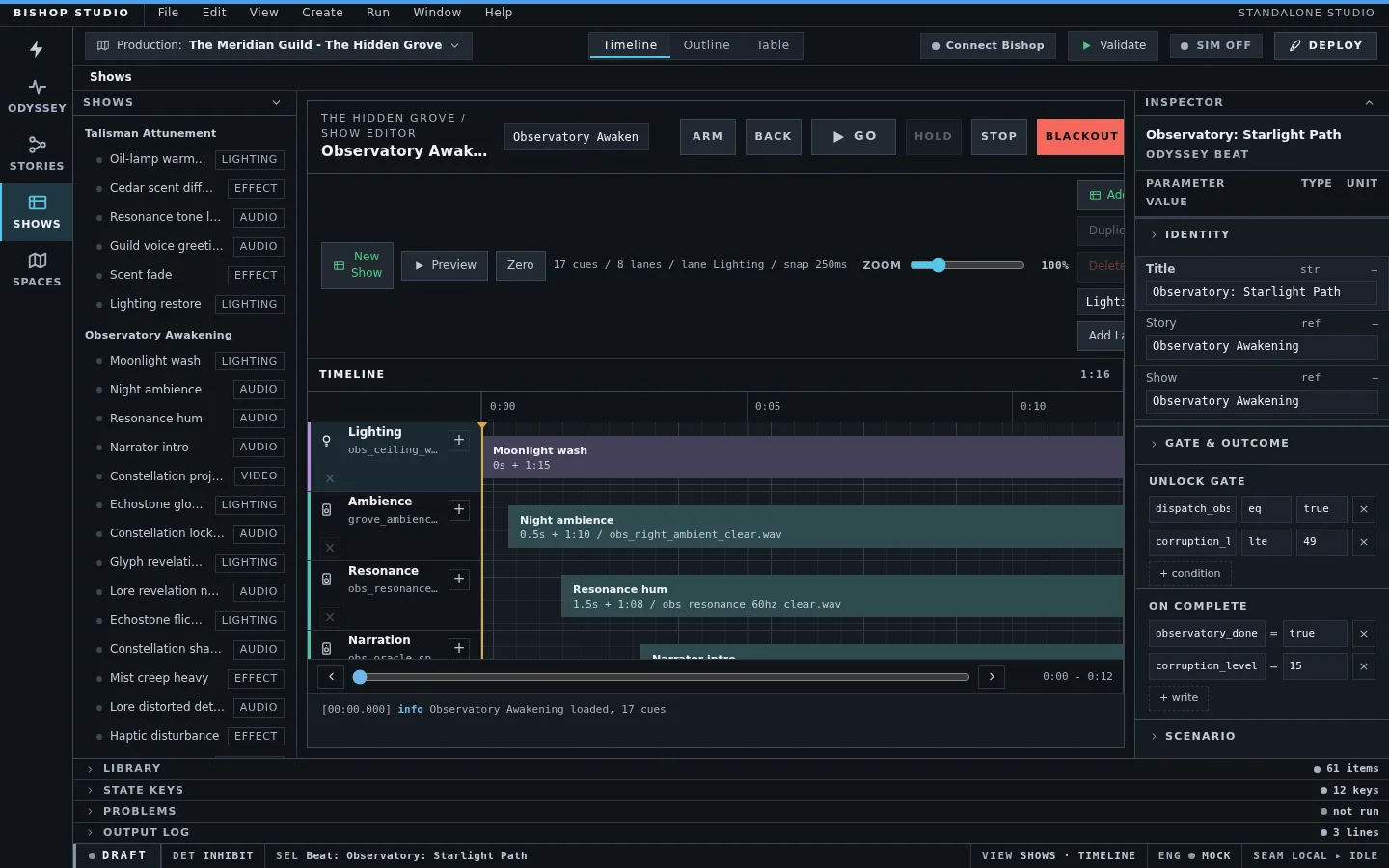
Task: Add a cue to the Ambience lane
Action: (459, 509)
